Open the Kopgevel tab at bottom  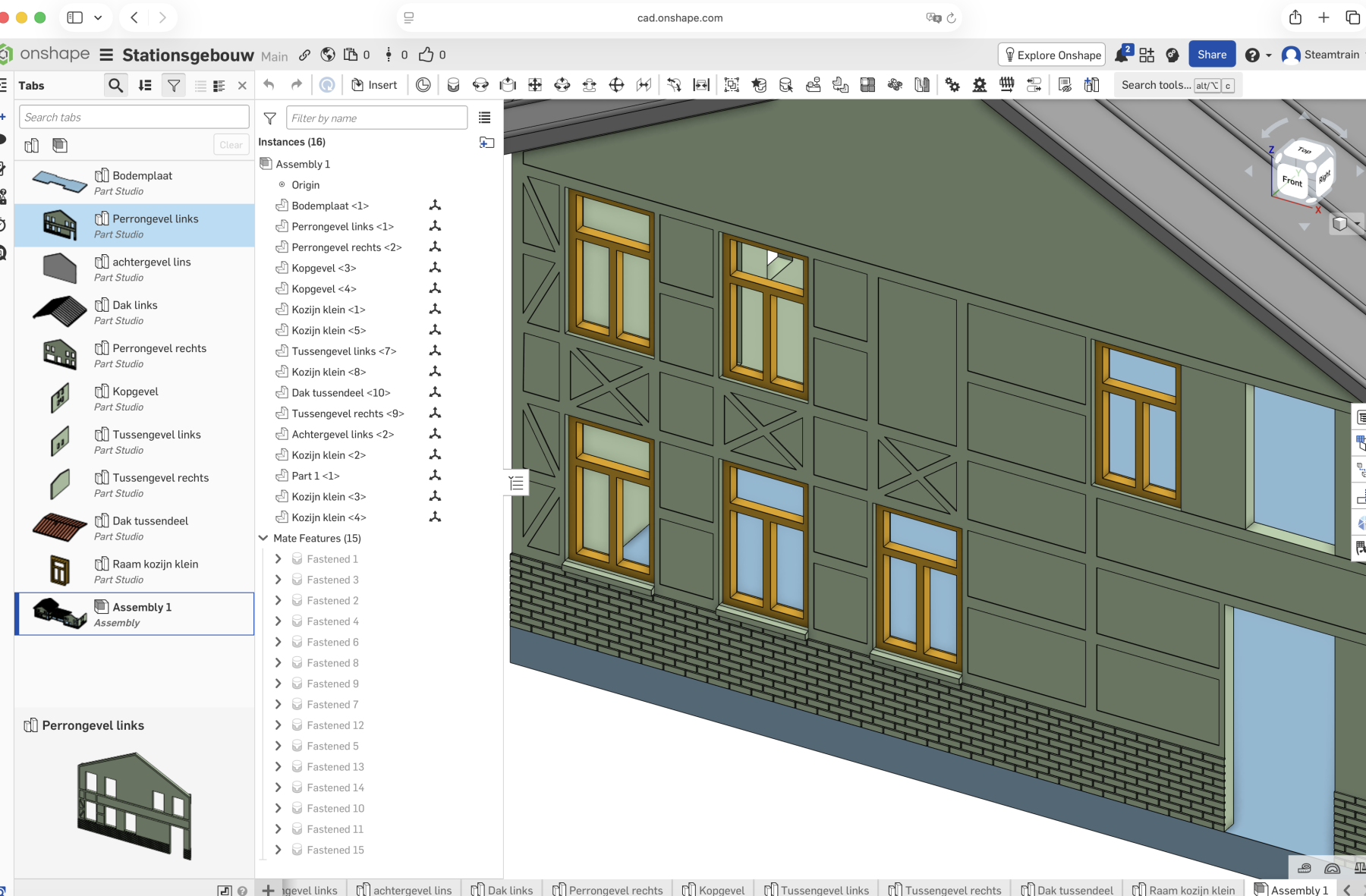713,889
